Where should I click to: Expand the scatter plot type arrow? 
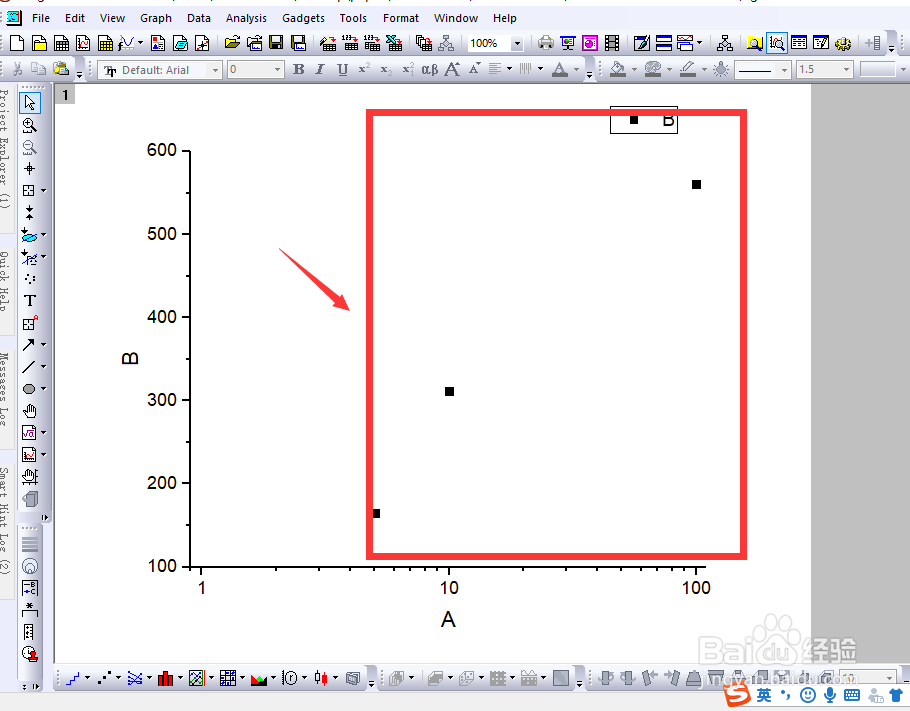tap(118, 677)
